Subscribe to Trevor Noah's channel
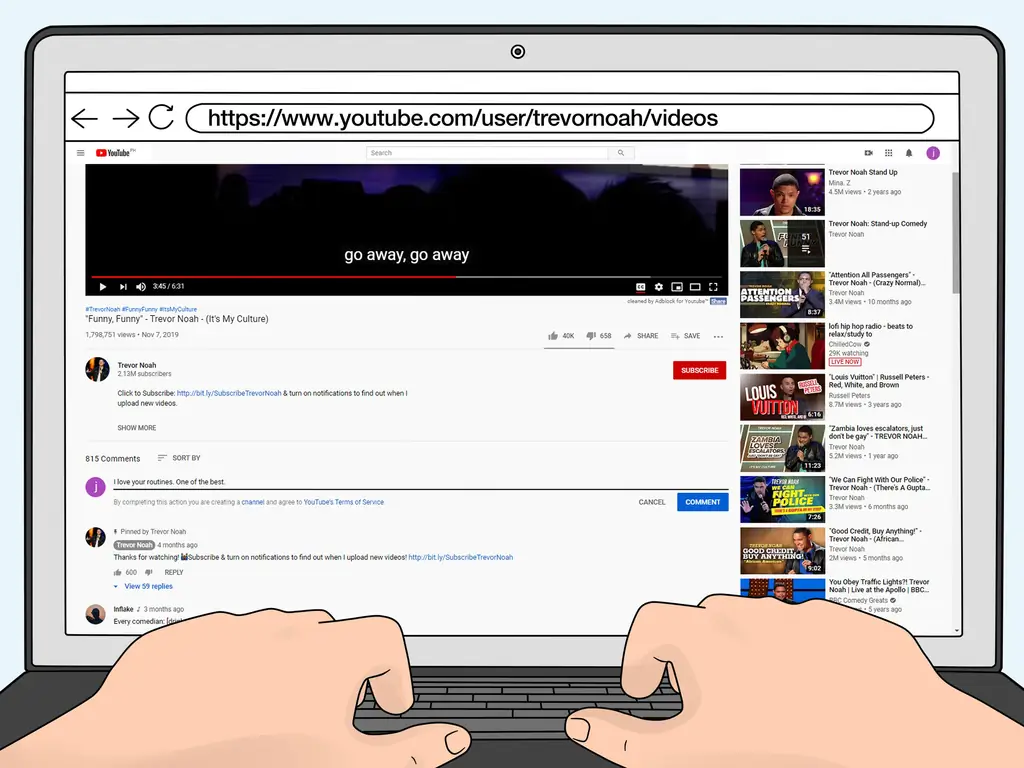 pyautogui.click(x=699, y=370)
